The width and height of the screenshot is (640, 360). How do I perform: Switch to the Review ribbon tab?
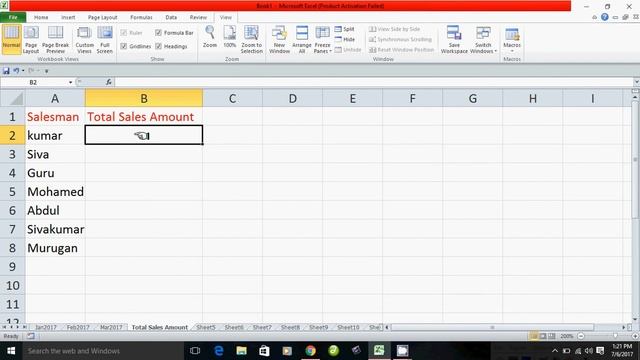[198, 17]
